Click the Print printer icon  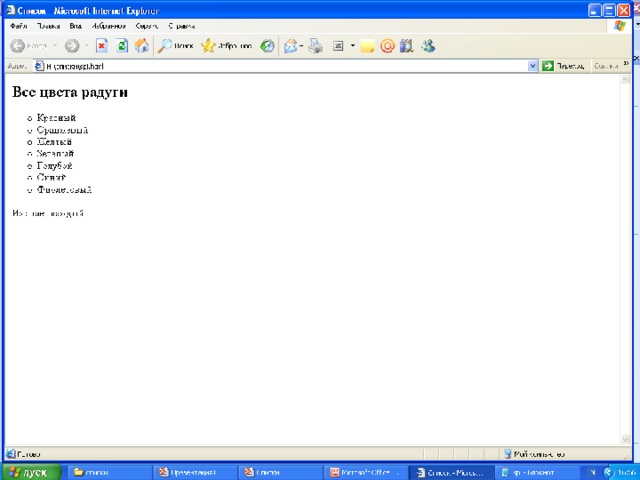[316, 46]
